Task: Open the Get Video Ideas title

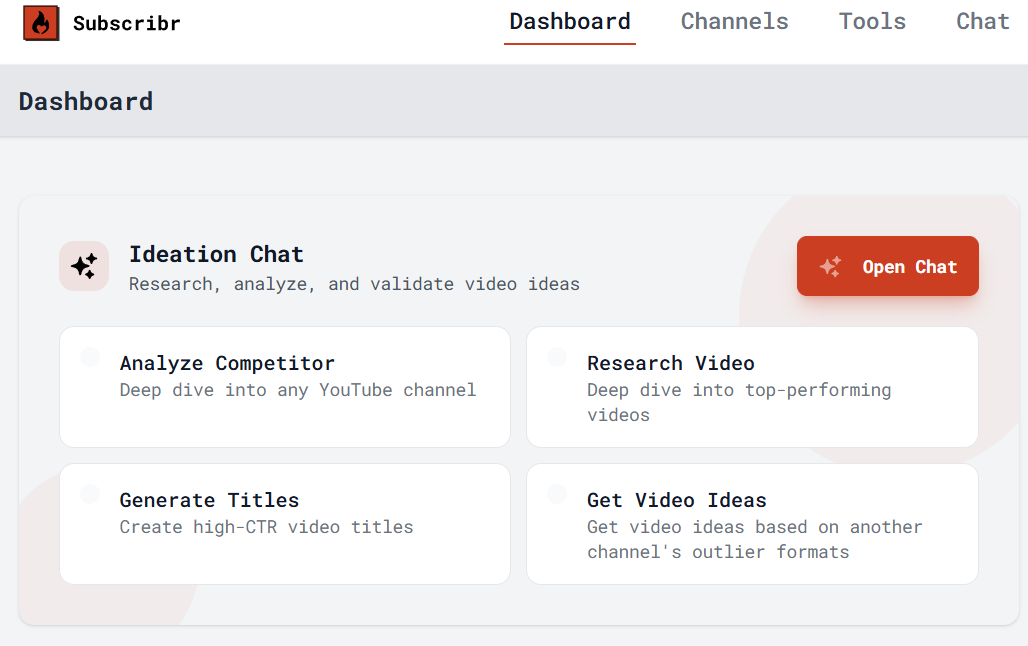Action: point(677,500)
